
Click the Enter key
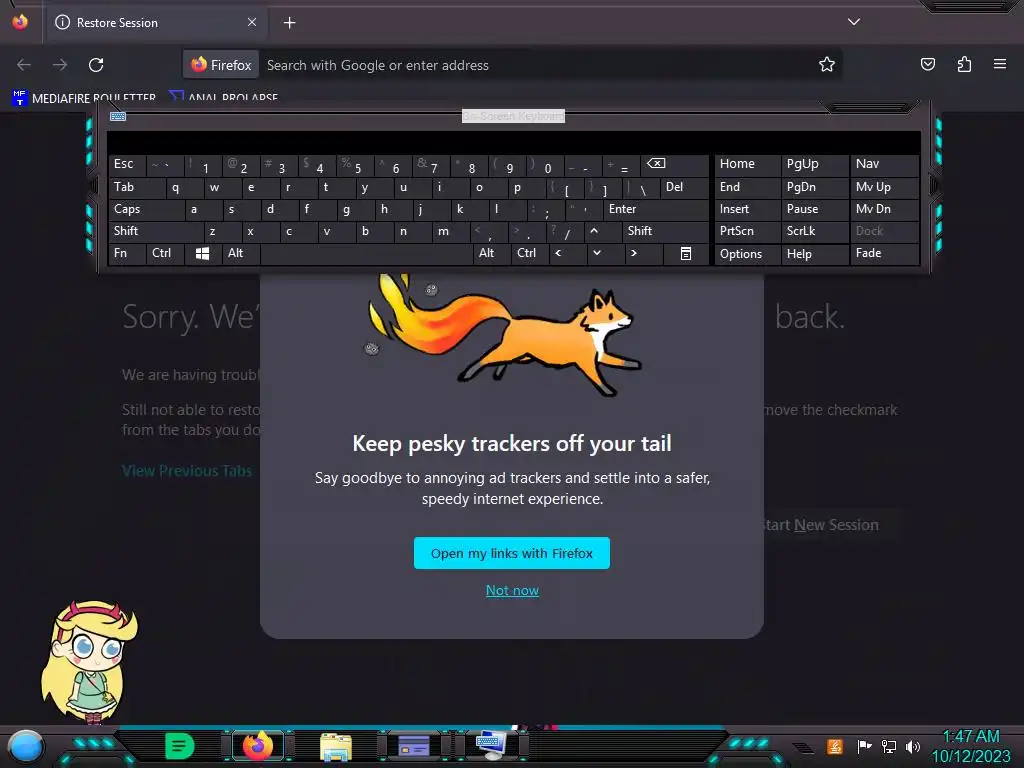click(656, 210)
